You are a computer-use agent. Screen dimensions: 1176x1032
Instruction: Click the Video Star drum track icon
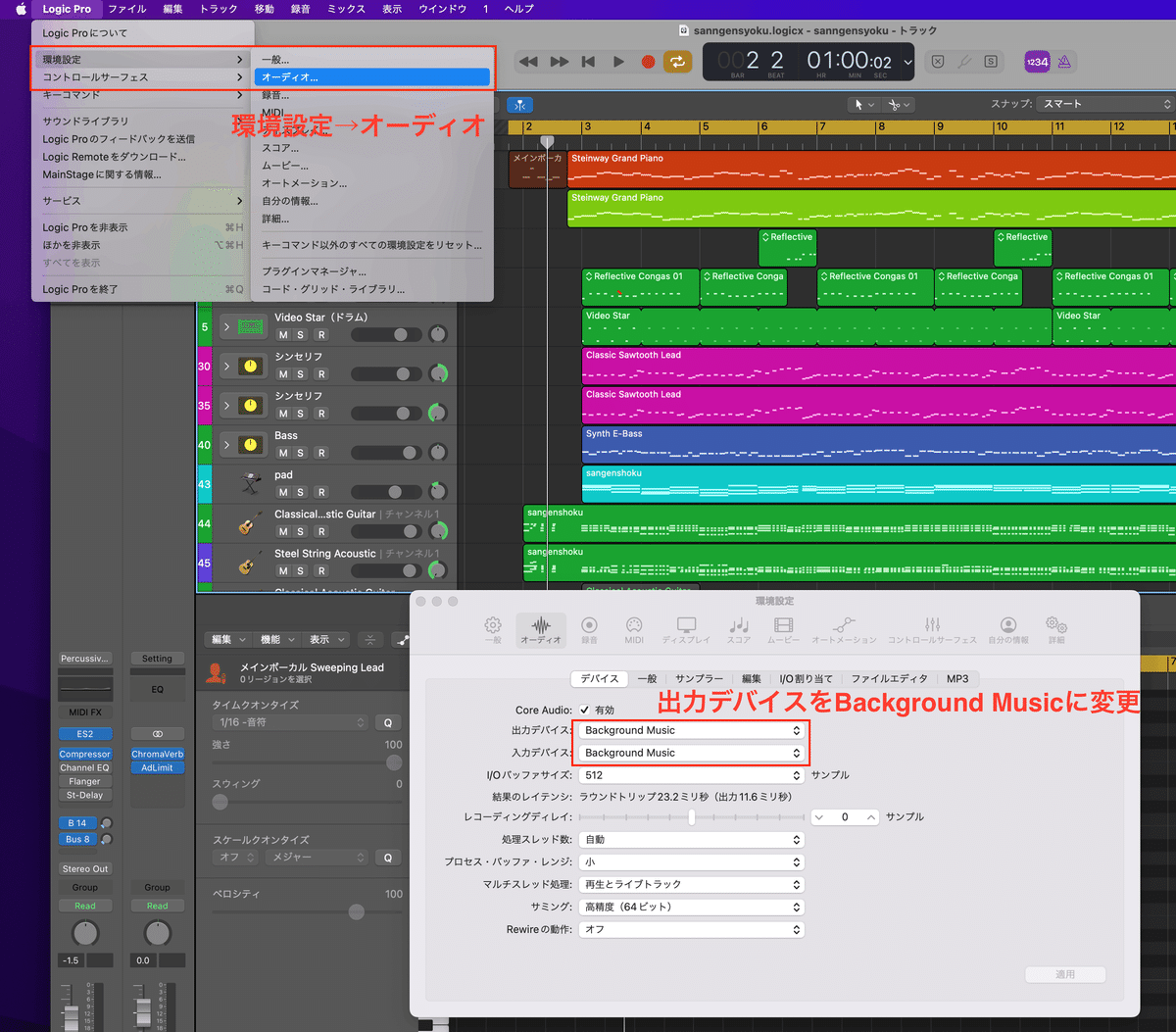pos(251,326)
